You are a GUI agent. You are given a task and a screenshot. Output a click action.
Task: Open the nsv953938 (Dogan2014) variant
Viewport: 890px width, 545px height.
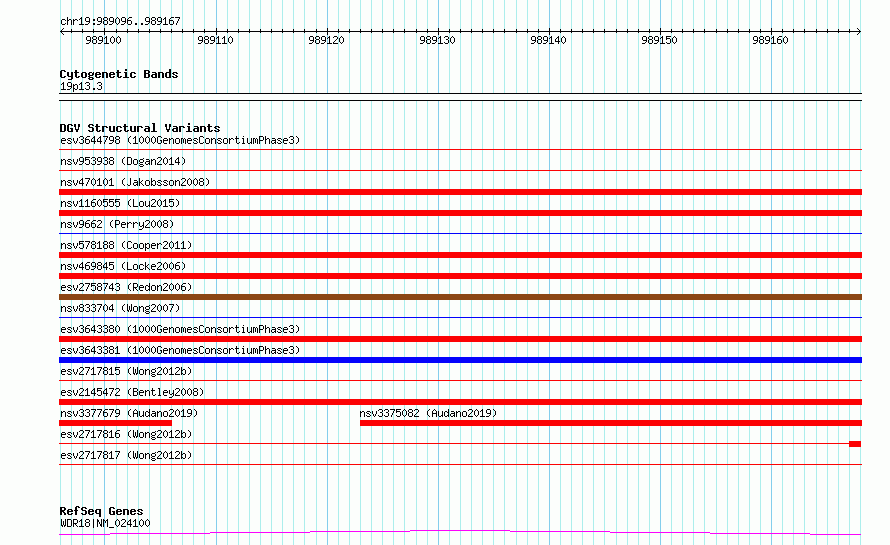point(123,161)
